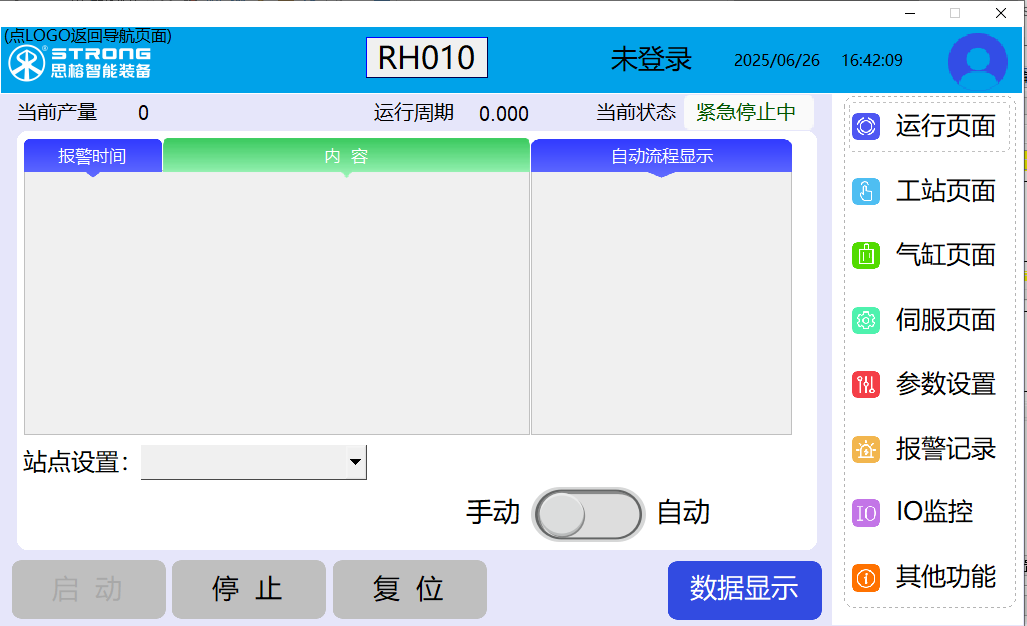Click the 站点设置 combo box field

tap(243, 462)
